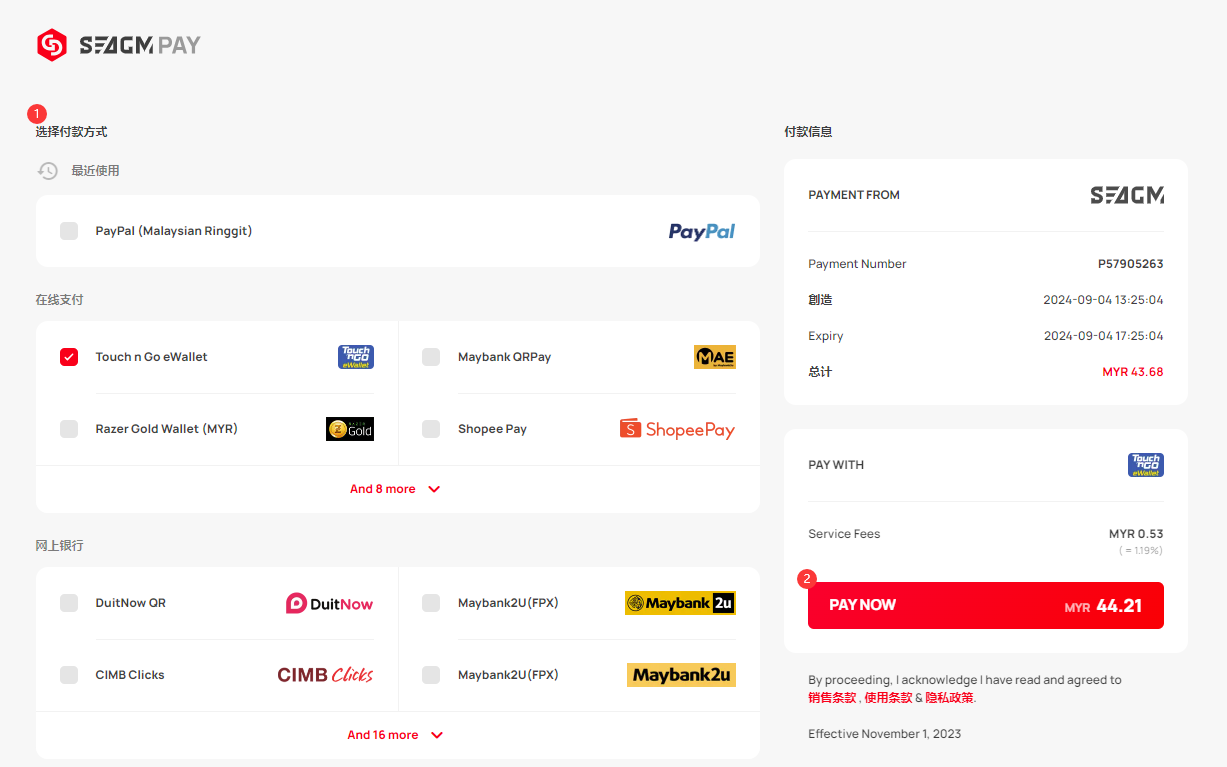Image resolution: width=1227 pixels, height=767 pixels.
Task: Click the DuitNow QR label
Action: (x=131, y=603)
